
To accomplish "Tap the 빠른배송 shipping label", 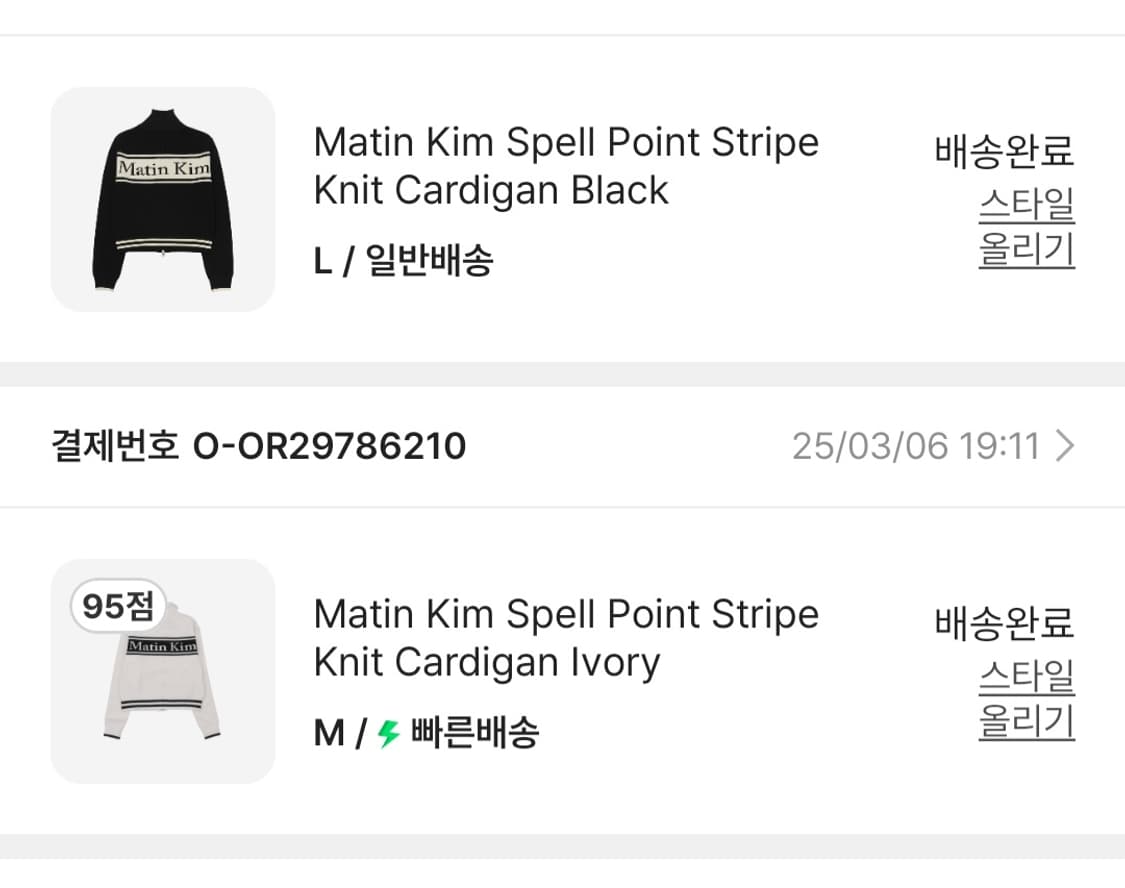I will click(475, 734).
